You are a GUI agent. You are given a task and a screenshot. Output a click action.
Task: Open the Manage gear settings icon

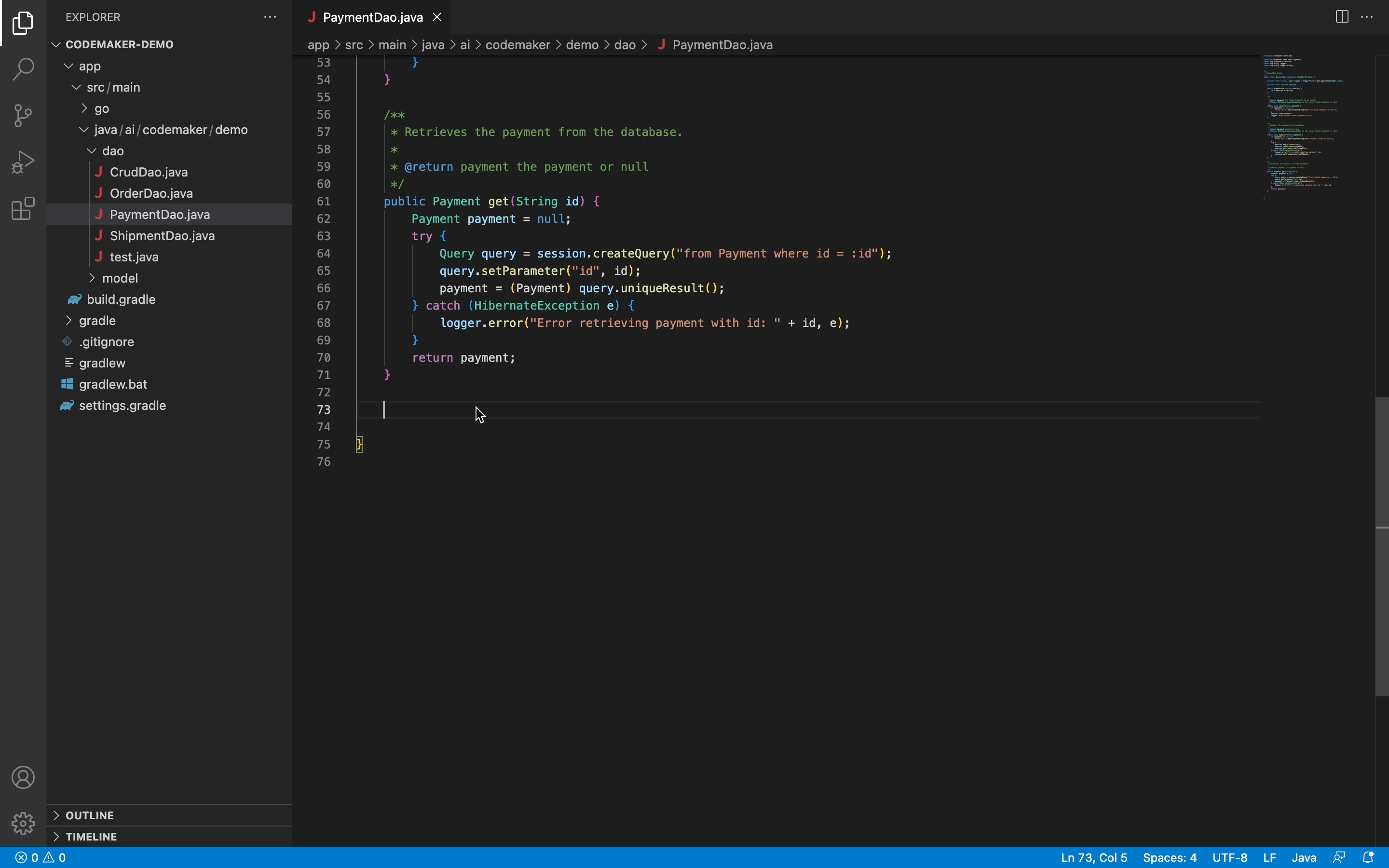click(x=23, y=823)
